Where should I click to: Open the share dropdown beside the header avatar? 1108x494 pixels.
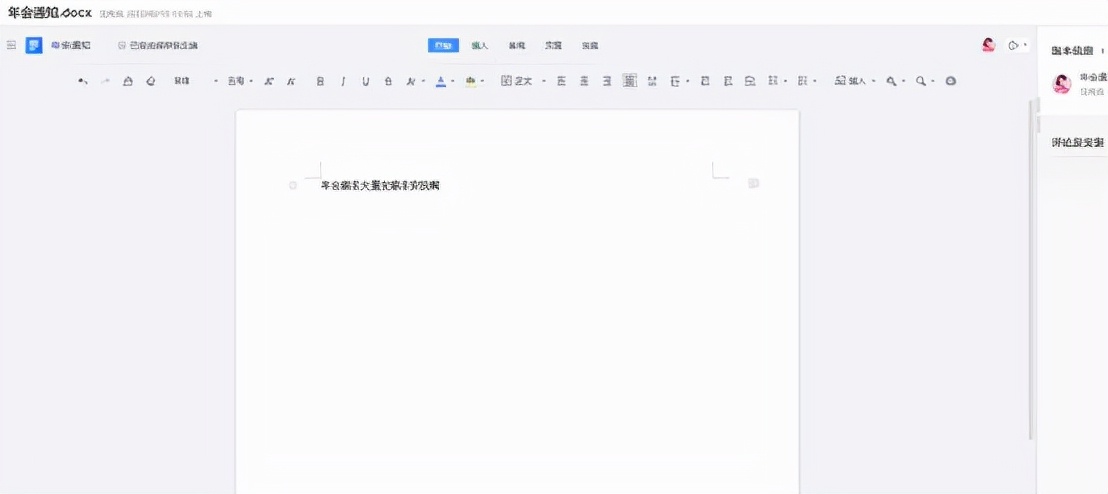[x=1017, y=45]
